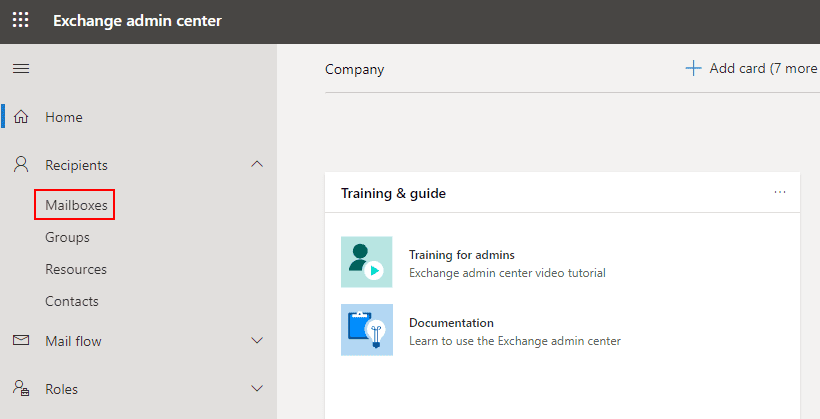Collapse the Recipients section chevron
This screenshot has height=419, width=820.
coord(257,165)
